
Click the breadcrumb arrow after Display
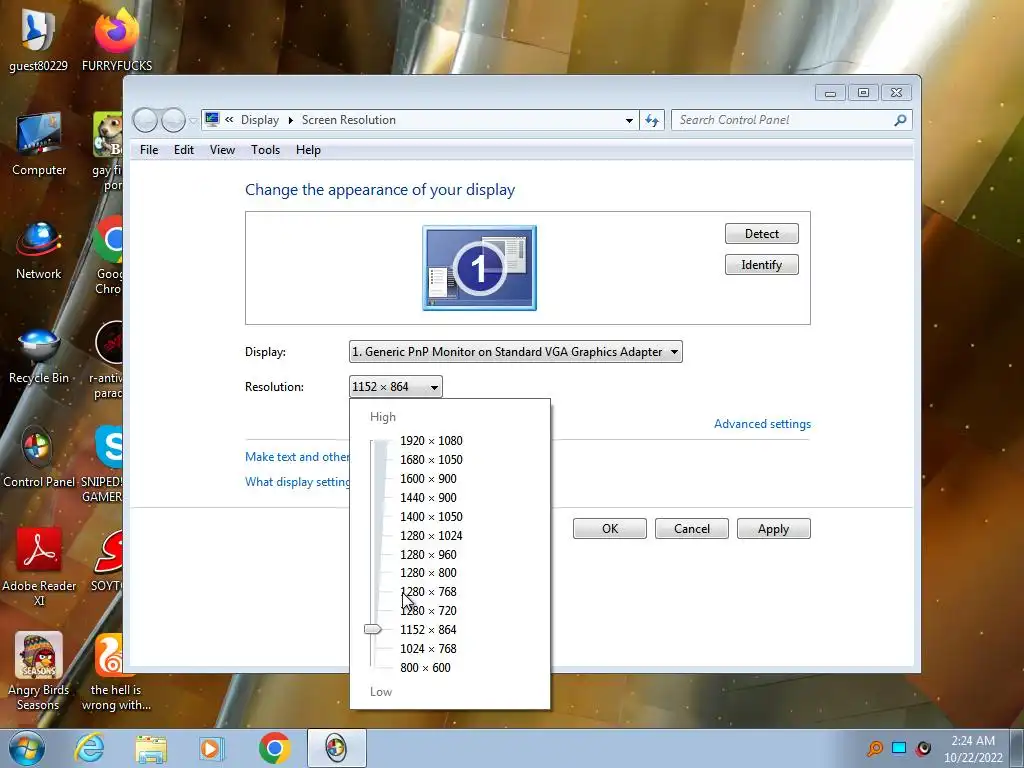tap(291, 120)
